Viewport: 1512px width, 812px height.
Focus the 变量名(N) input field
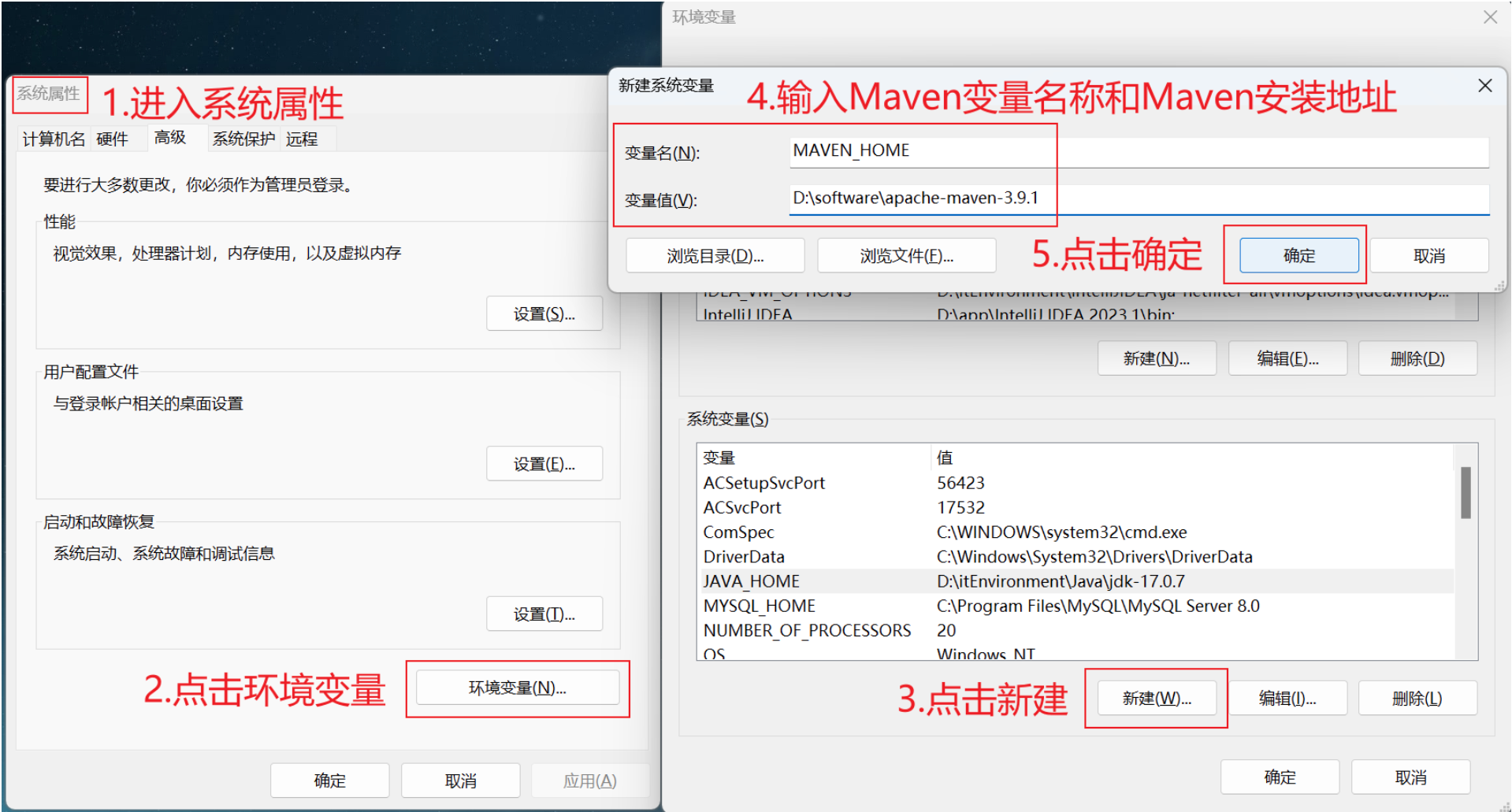(x=1139, y=151)
